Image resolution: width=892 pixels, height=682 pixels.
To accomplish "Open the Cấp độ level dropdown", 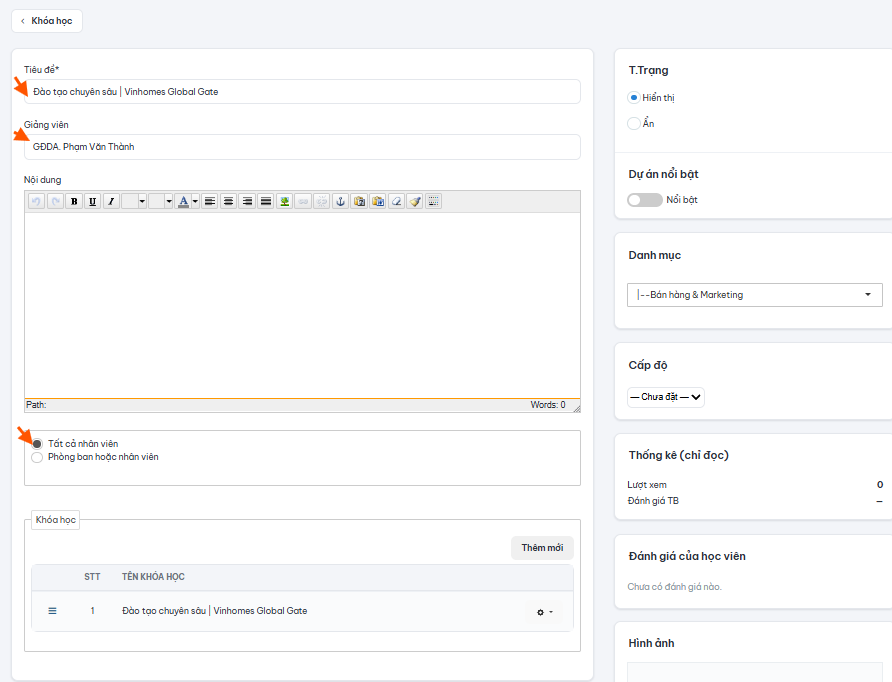I will [x=666, y=397].
